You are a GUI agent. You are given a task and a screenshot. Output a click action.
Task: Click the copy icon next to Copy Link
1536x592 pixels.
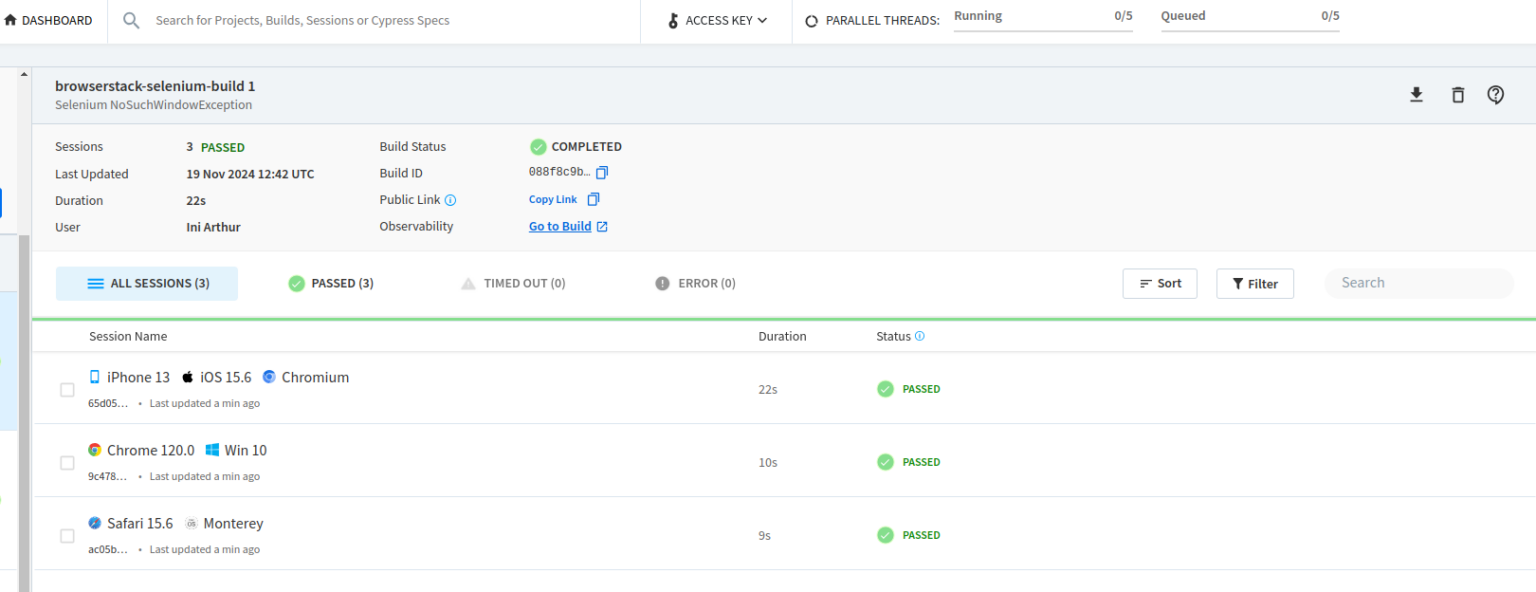(592, 199)
